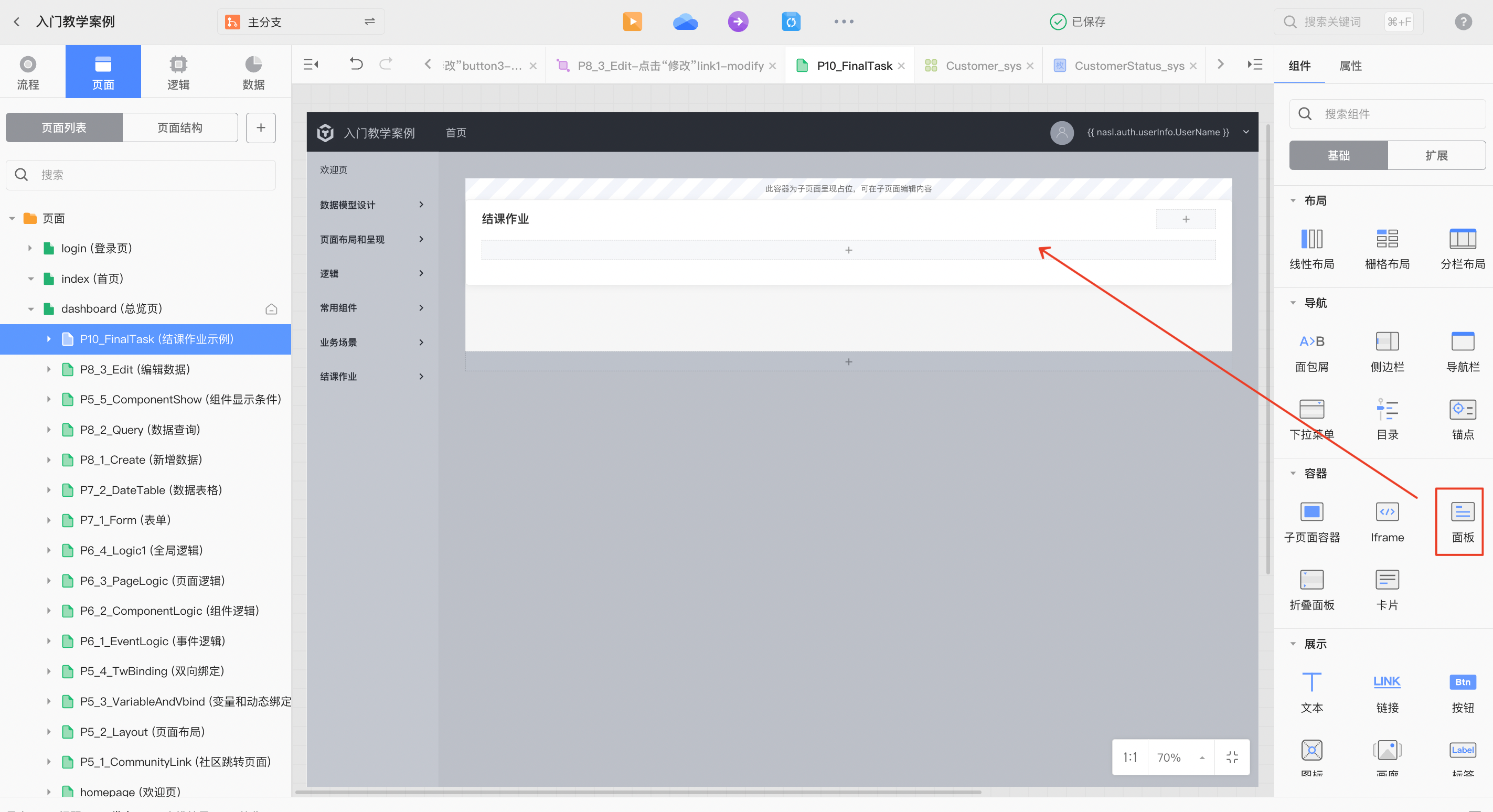Click the orange preview play icon
The height and width of the screenshot is (812, 1493).
point(632,22)
